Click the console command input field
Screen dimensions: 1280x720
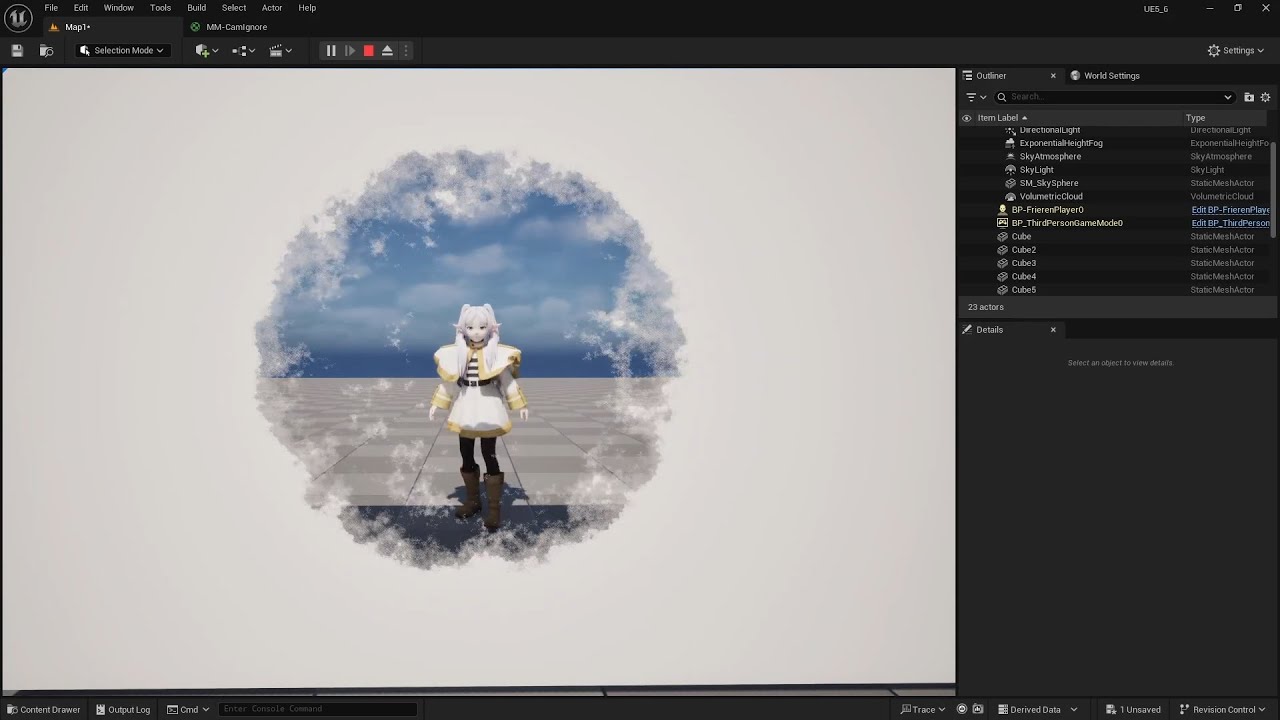(317, 709)
